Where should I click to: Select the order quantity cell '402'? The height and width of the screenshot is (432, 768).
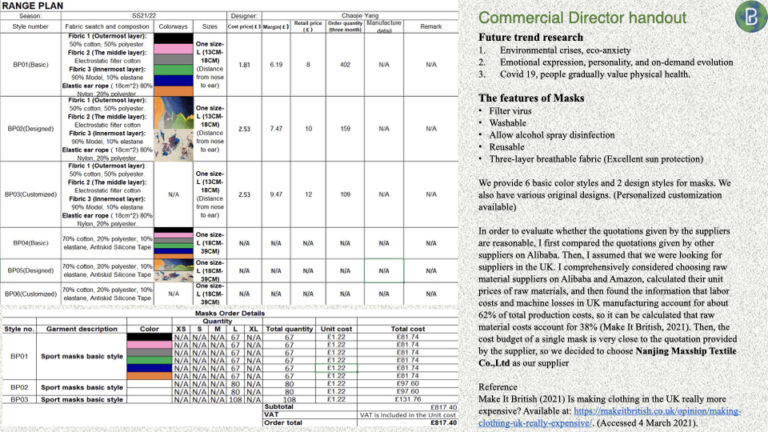345,65
